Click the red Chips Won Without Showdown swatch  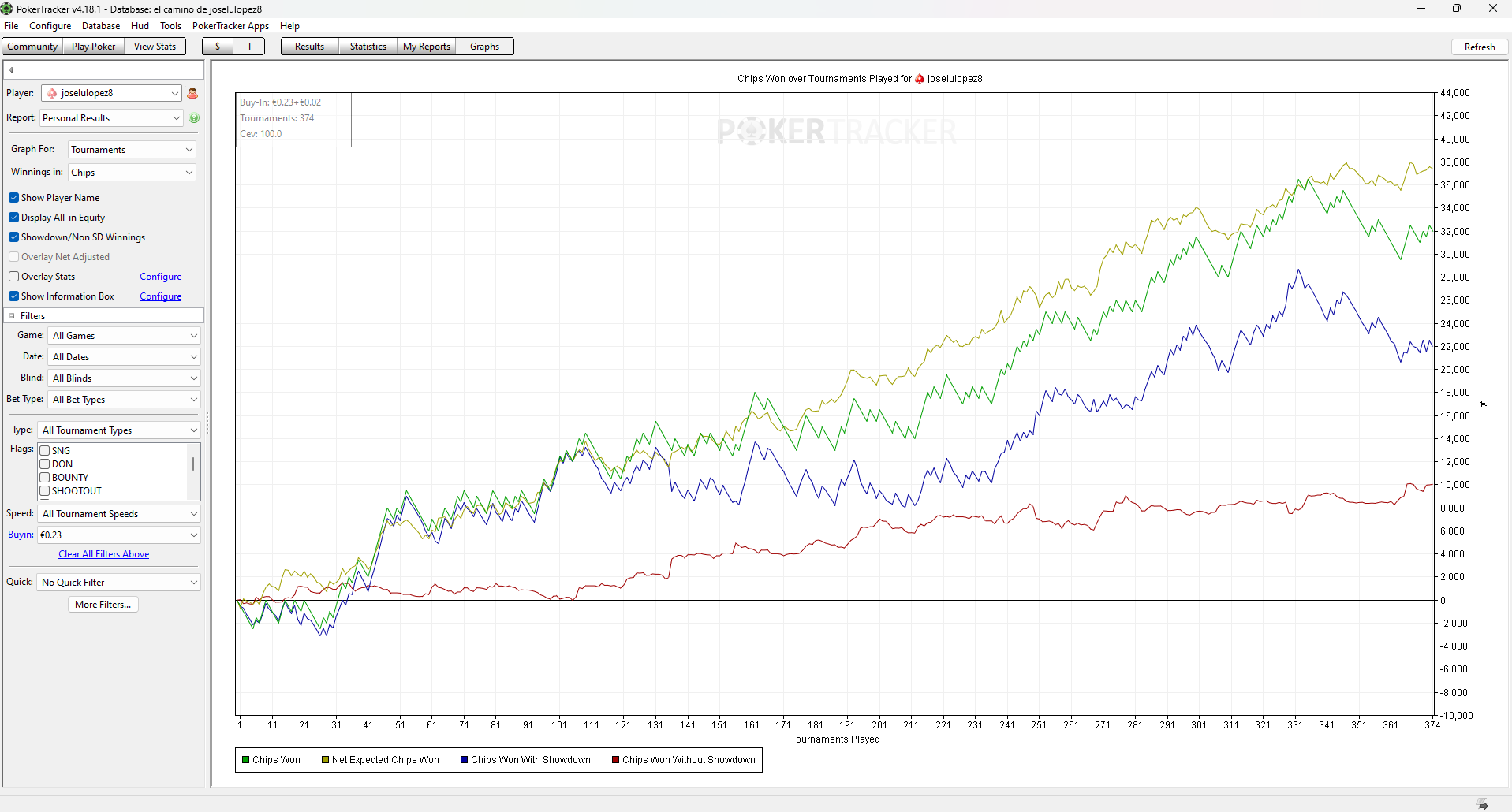pos(615,760)
